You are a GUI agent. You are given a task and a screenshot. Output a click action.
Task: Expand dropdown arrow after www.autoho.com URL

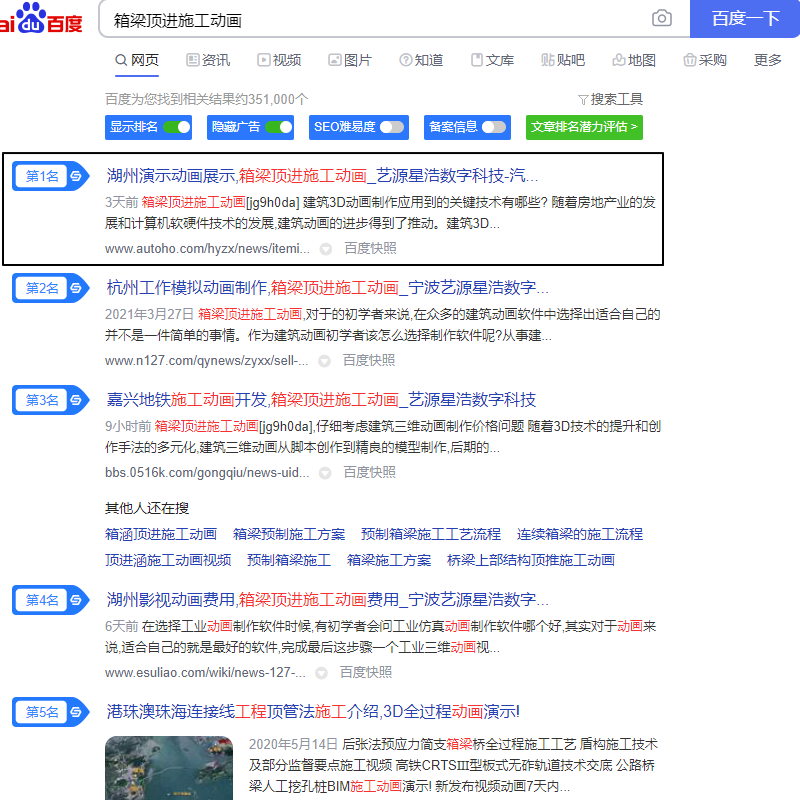click(x=326, y=249)
